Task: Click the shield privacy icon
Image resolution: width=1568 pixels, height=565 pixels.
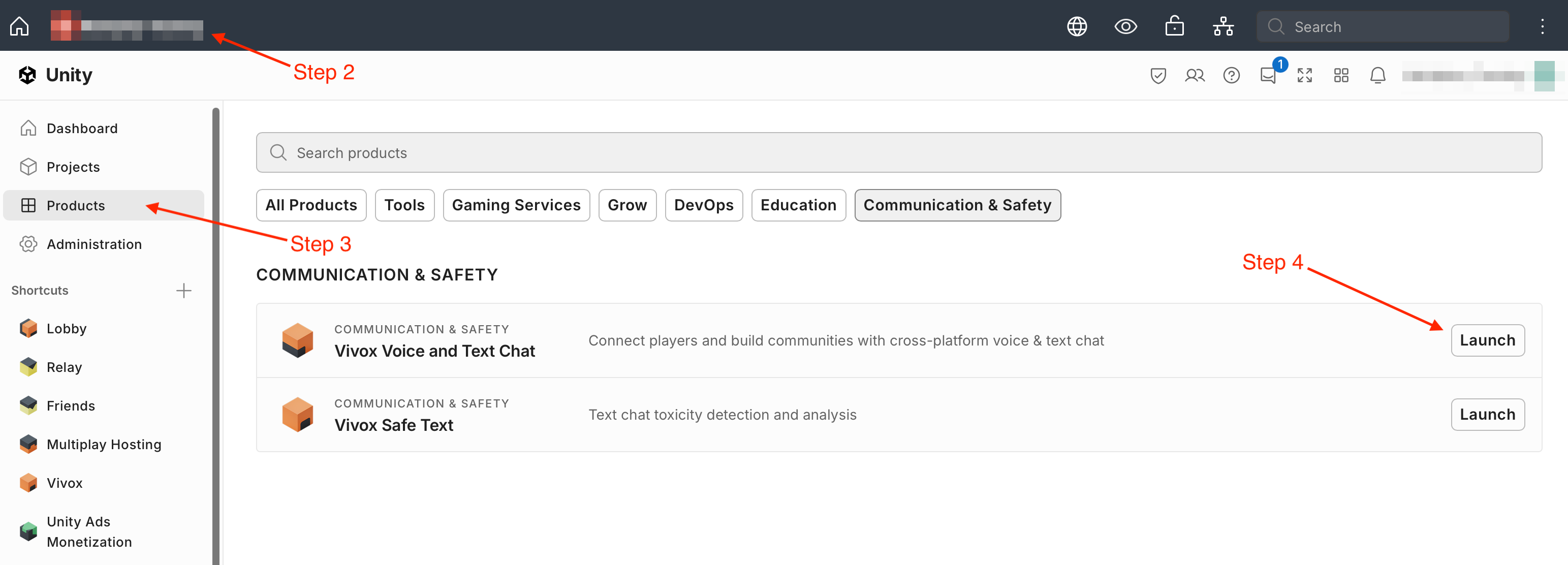Action: [1158, 75]
